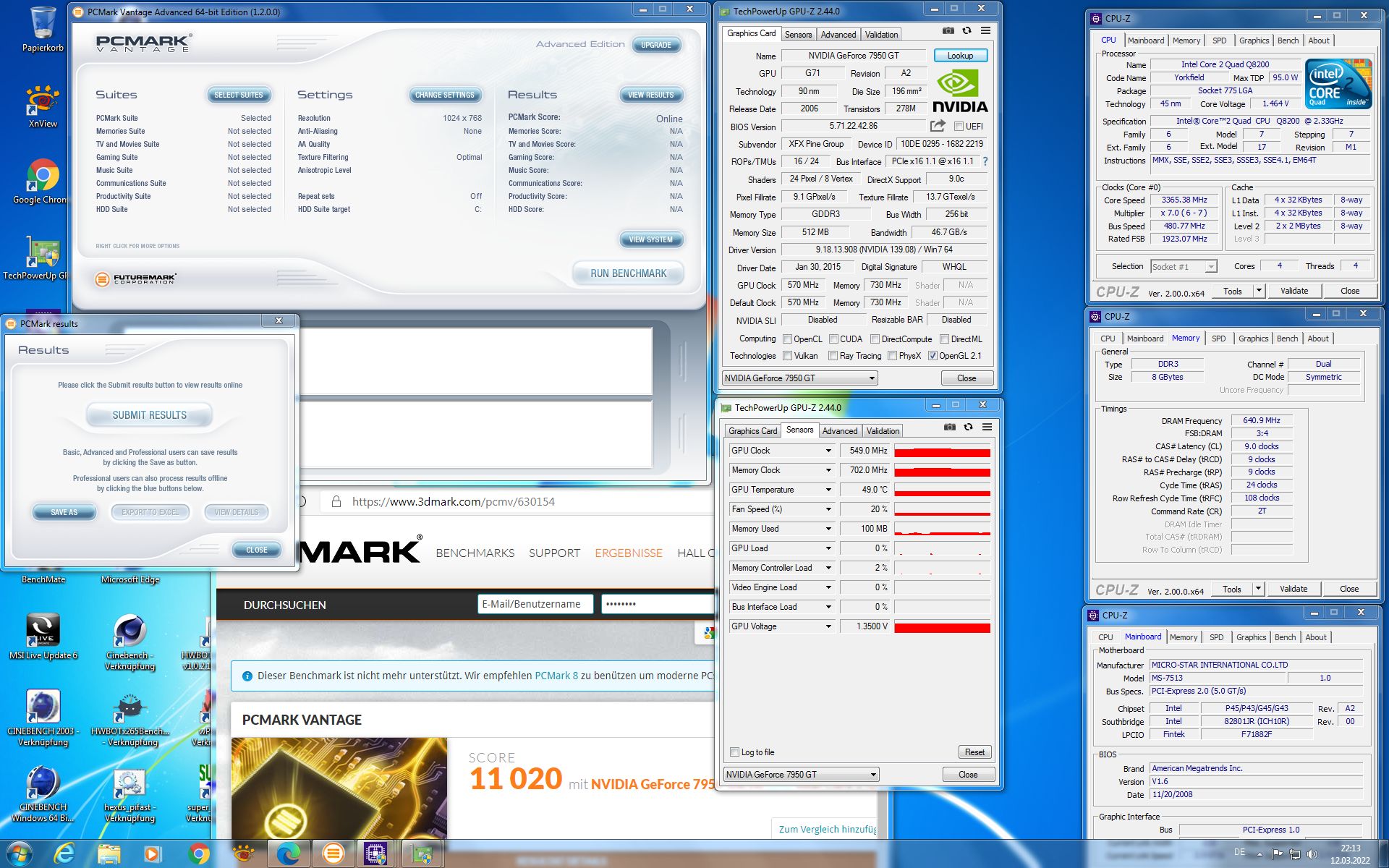Enable the Log to file checkbox
The image size is (1389, 868).
coord(734,752)
